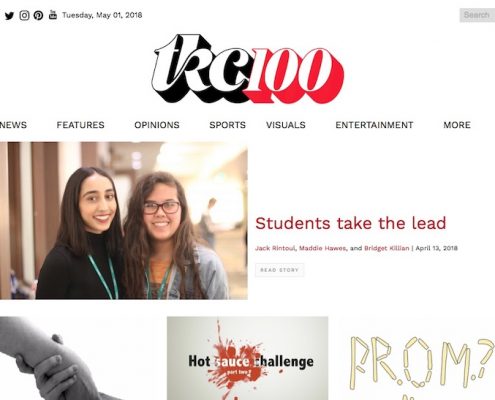Open the Features menu item
Image resolution: width=495 pixels, height=400 pixels.
pos(80,125)
